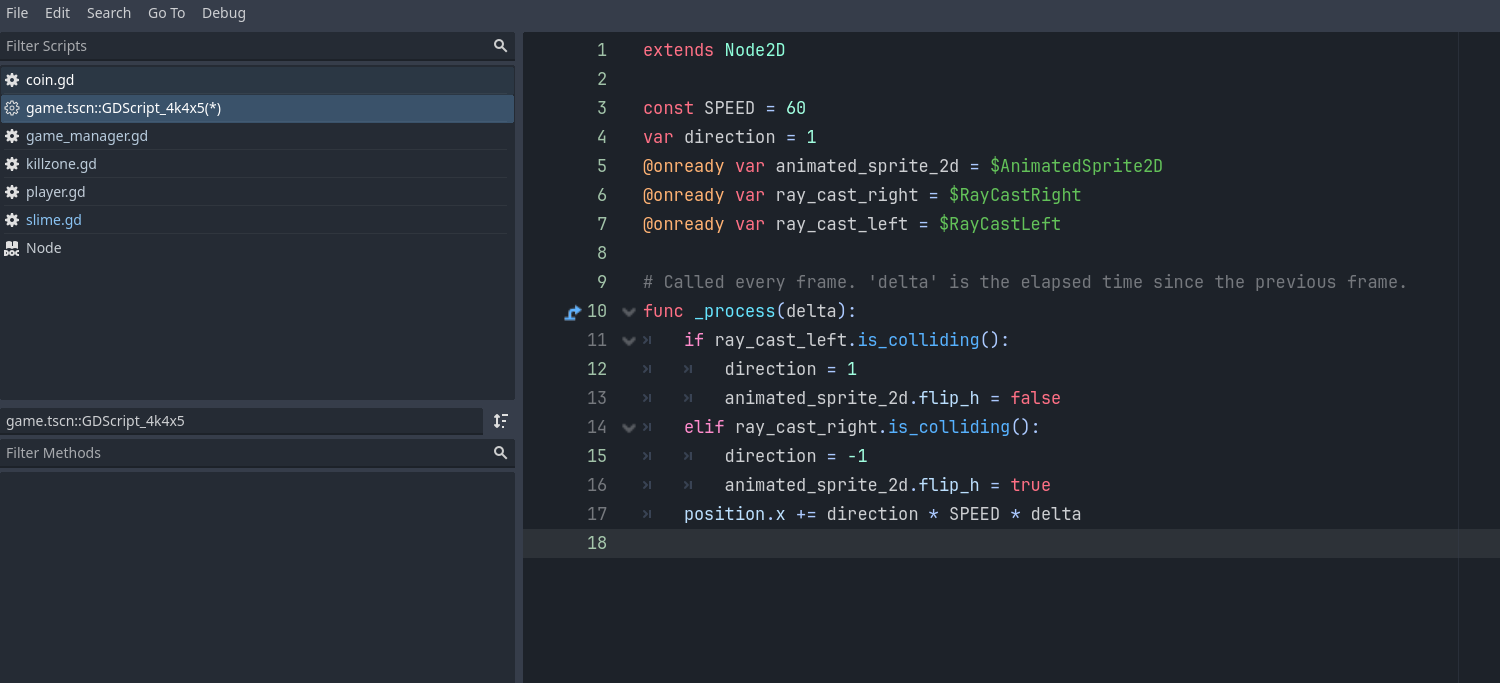Click the Filter Scripts magnifier icon
Screen dimensions: 1500x683
(x=500, y=46)
